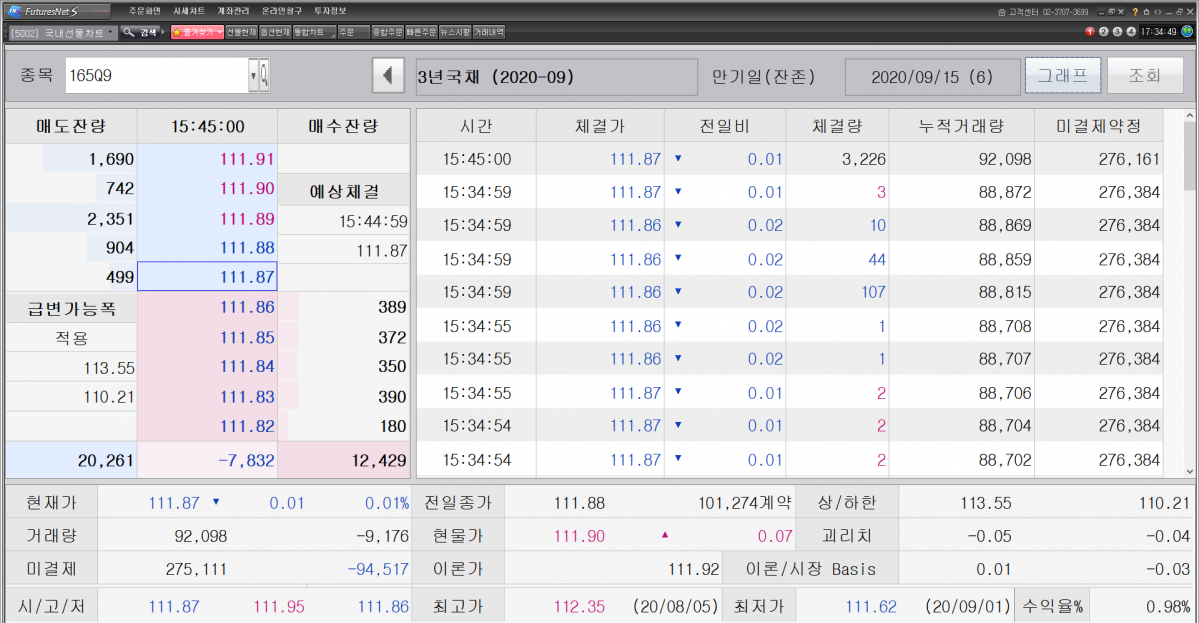
Task: Click the question mark help icon
Action: click(x=1134, y=12)
